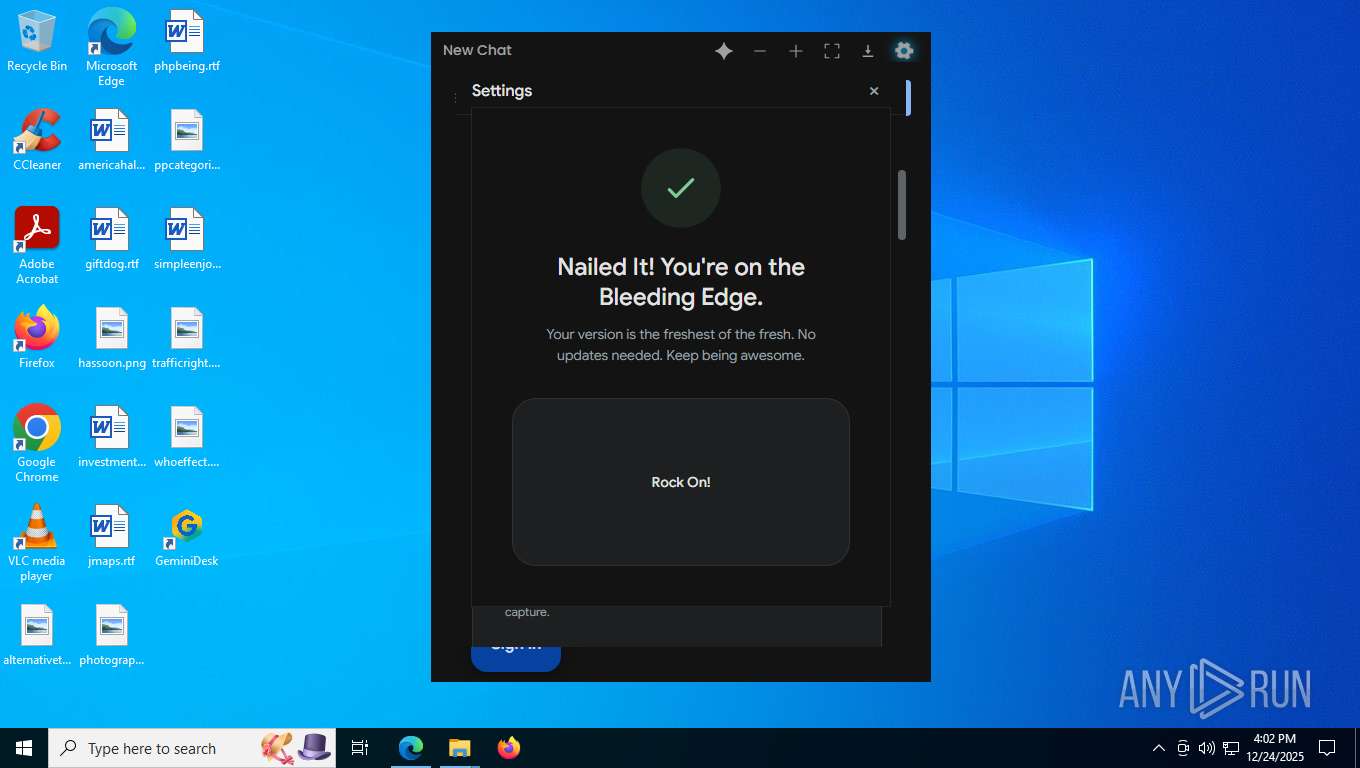This screenshot has width=1360, height=768.
Task: Open the settings gear in GeminiDesk
Action: coord(904,50)
